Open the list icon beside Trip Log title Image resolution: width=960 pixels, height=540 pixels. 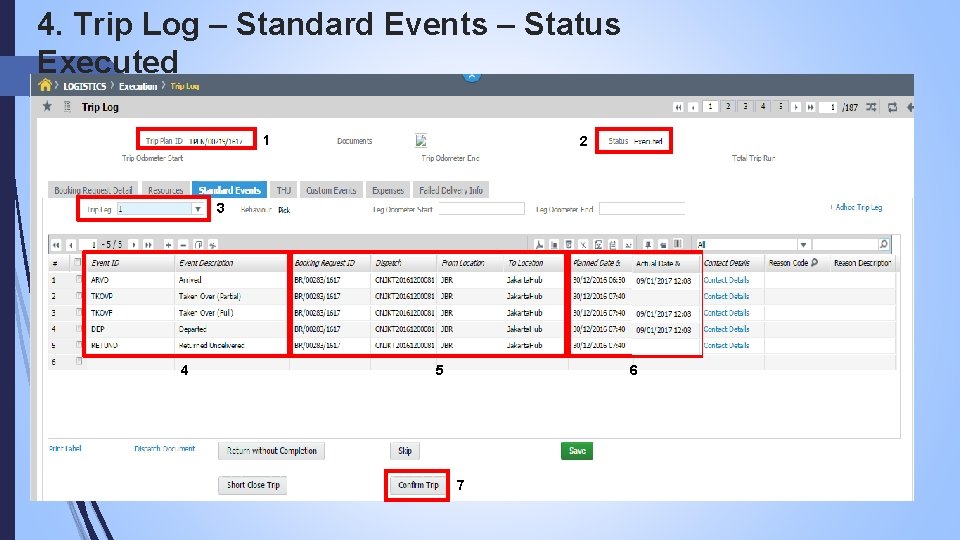click(x=67, y=107)
